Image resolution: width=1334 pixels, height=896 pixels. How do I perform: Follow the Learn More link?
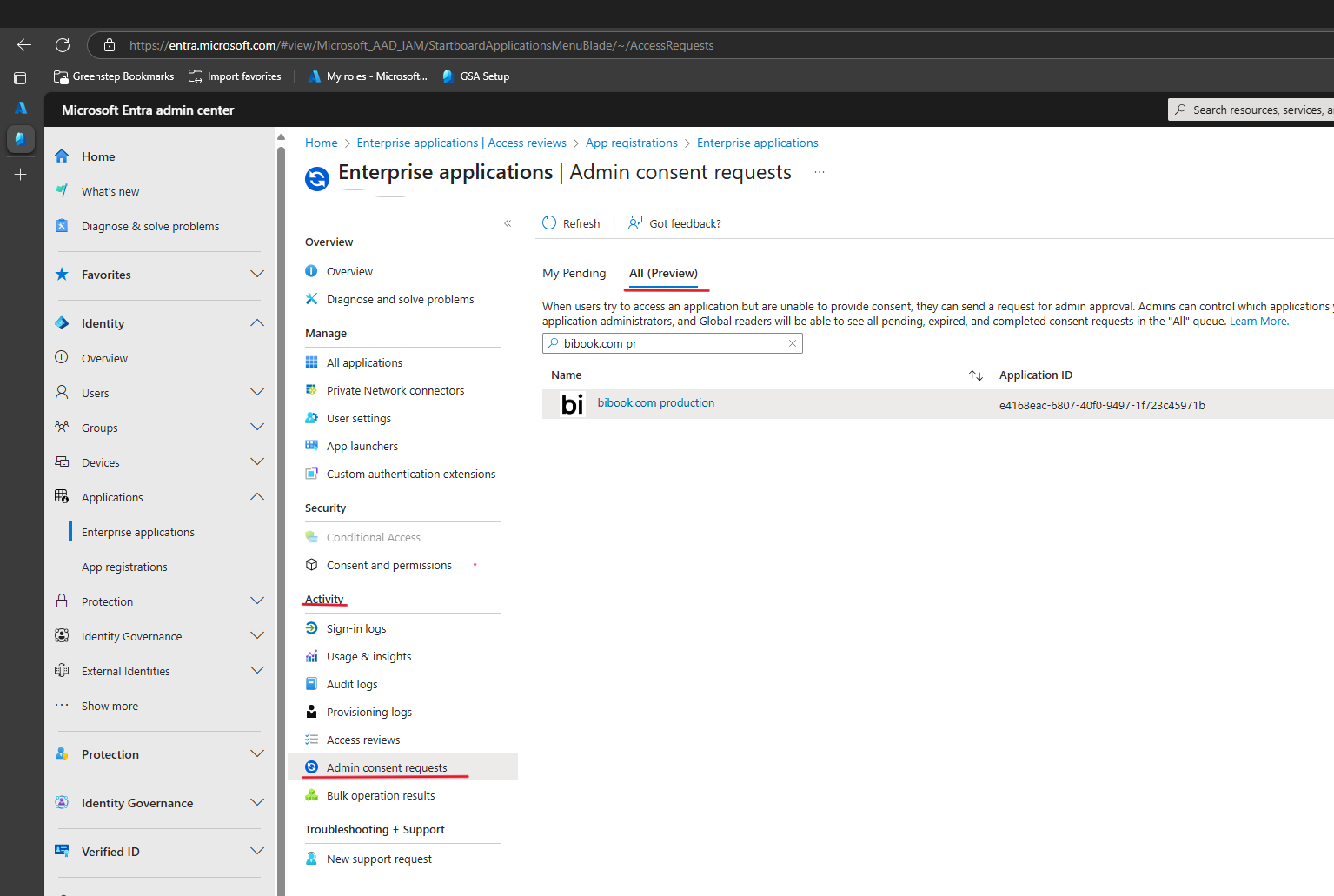pyautogui.click(x=1258, y=322)
